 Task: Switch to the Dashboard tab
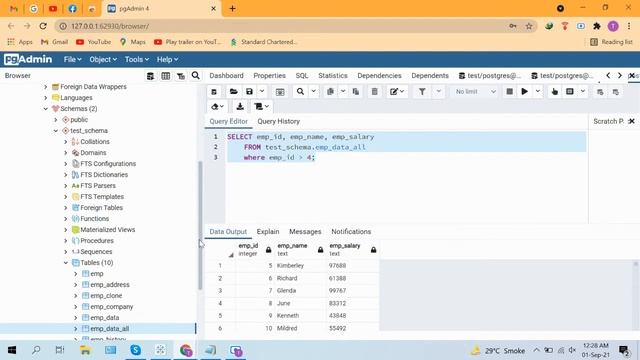[x=227, y=76]
